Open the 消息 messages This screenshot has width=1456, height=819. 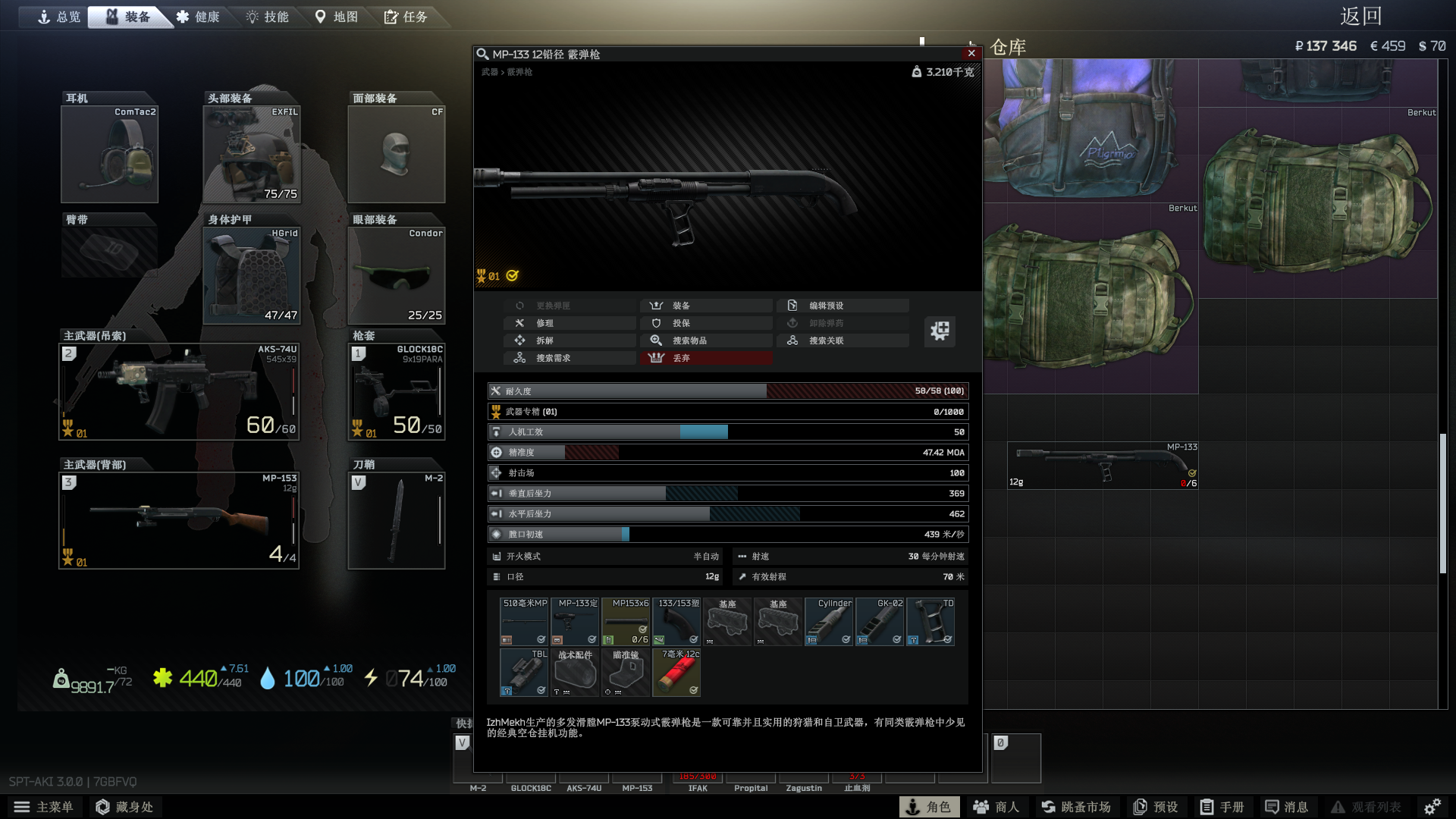pyautogui.click(x=1287, y=807)
